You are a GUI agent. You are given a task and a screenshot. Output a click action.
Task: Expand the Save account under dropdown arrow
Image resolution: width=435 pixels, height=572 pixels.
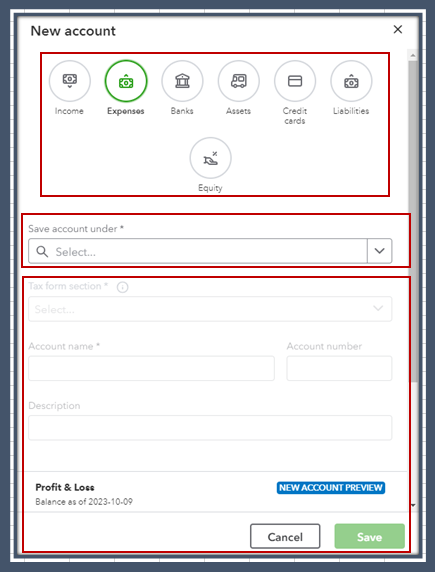380,251
